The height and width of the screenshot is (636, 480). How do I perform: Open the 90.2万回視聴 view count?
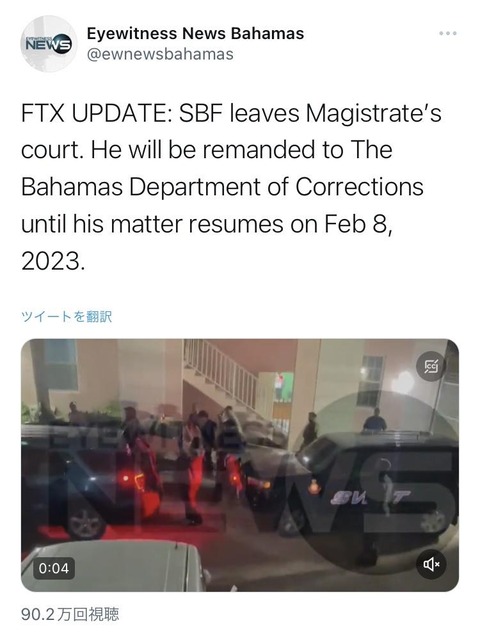tap(70, 614)
